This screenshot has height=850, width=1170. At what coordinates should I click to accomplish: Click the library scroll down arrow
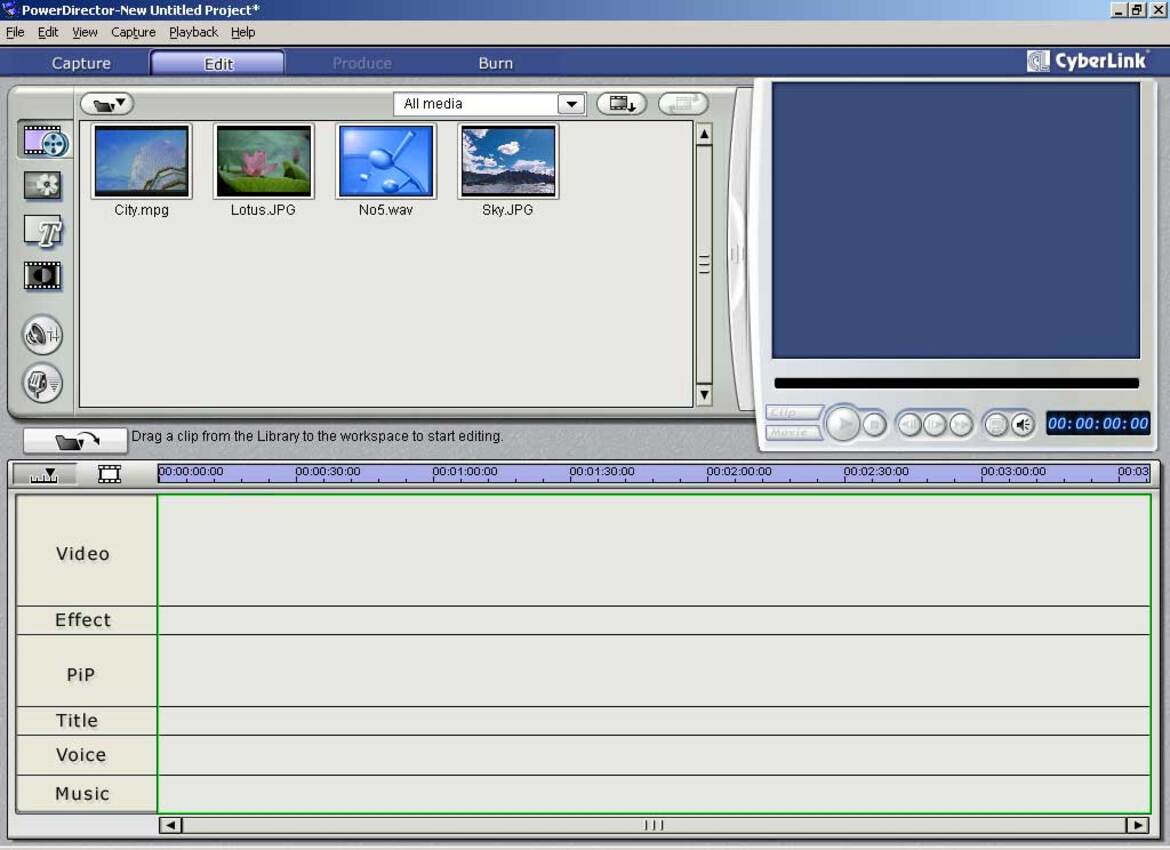704,394
